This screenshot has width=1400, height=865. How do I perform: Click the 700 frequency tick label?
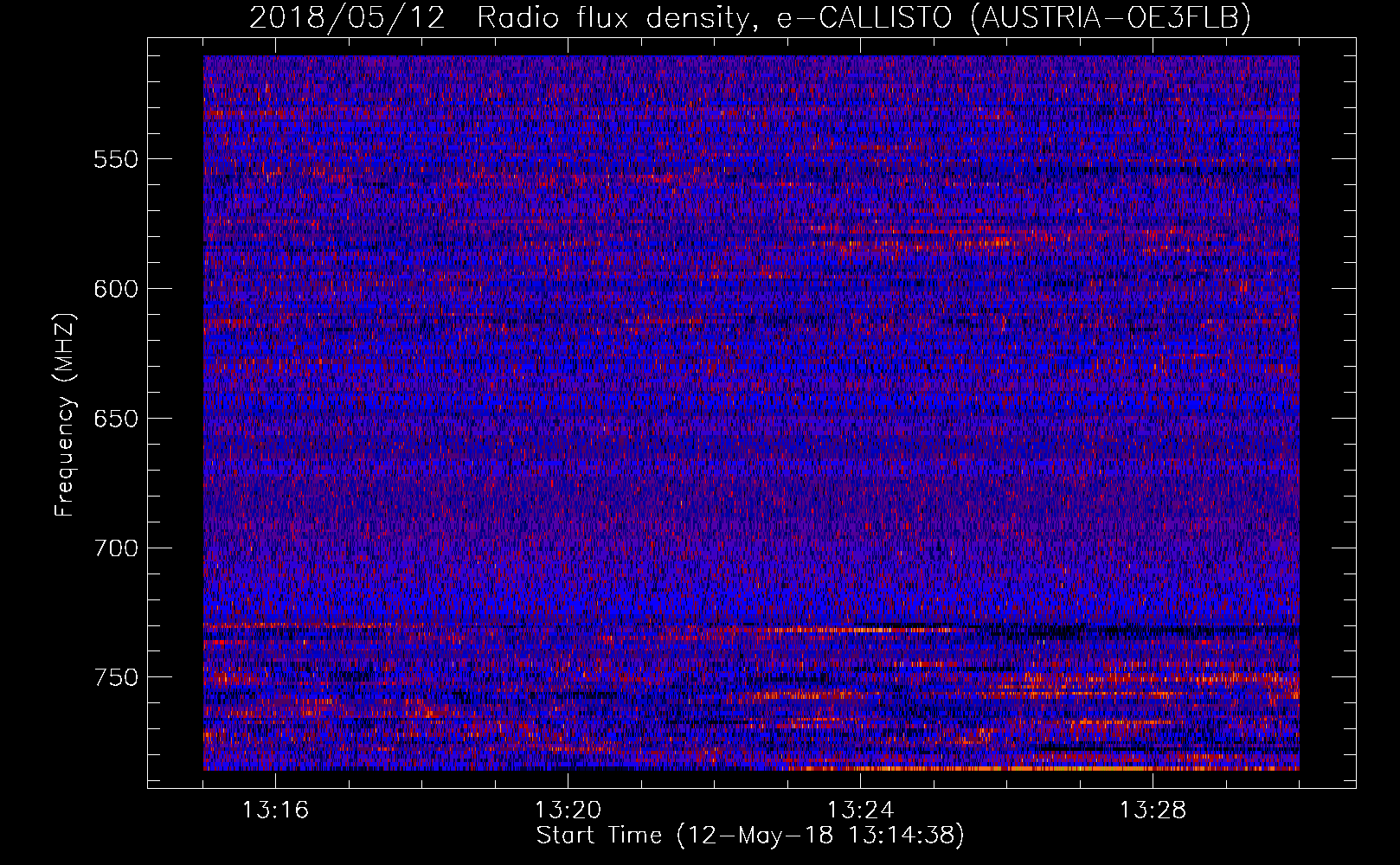click(116, 548)
